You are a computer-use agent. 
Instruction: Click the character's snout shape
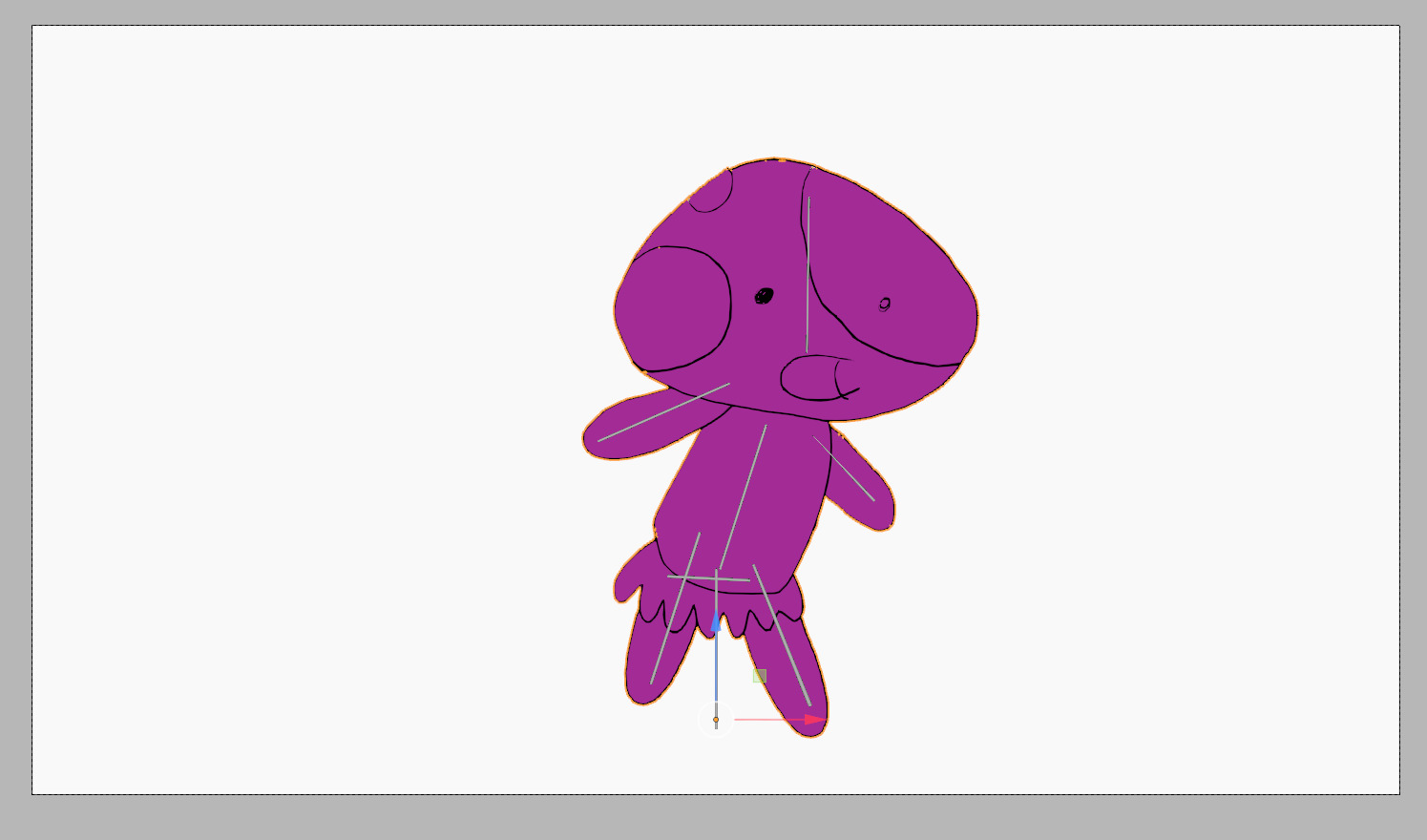pos(818,378)
